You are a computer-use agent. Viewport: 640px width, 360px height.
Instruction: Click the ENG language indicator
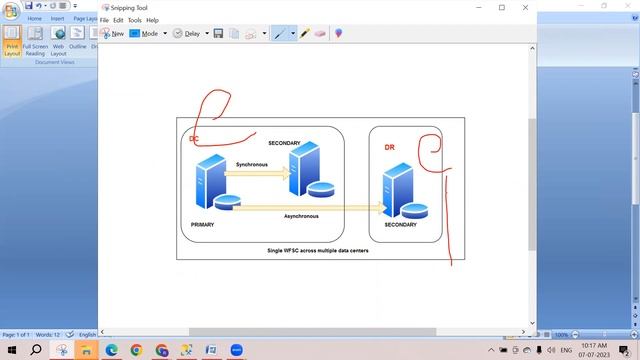(566, 350)
